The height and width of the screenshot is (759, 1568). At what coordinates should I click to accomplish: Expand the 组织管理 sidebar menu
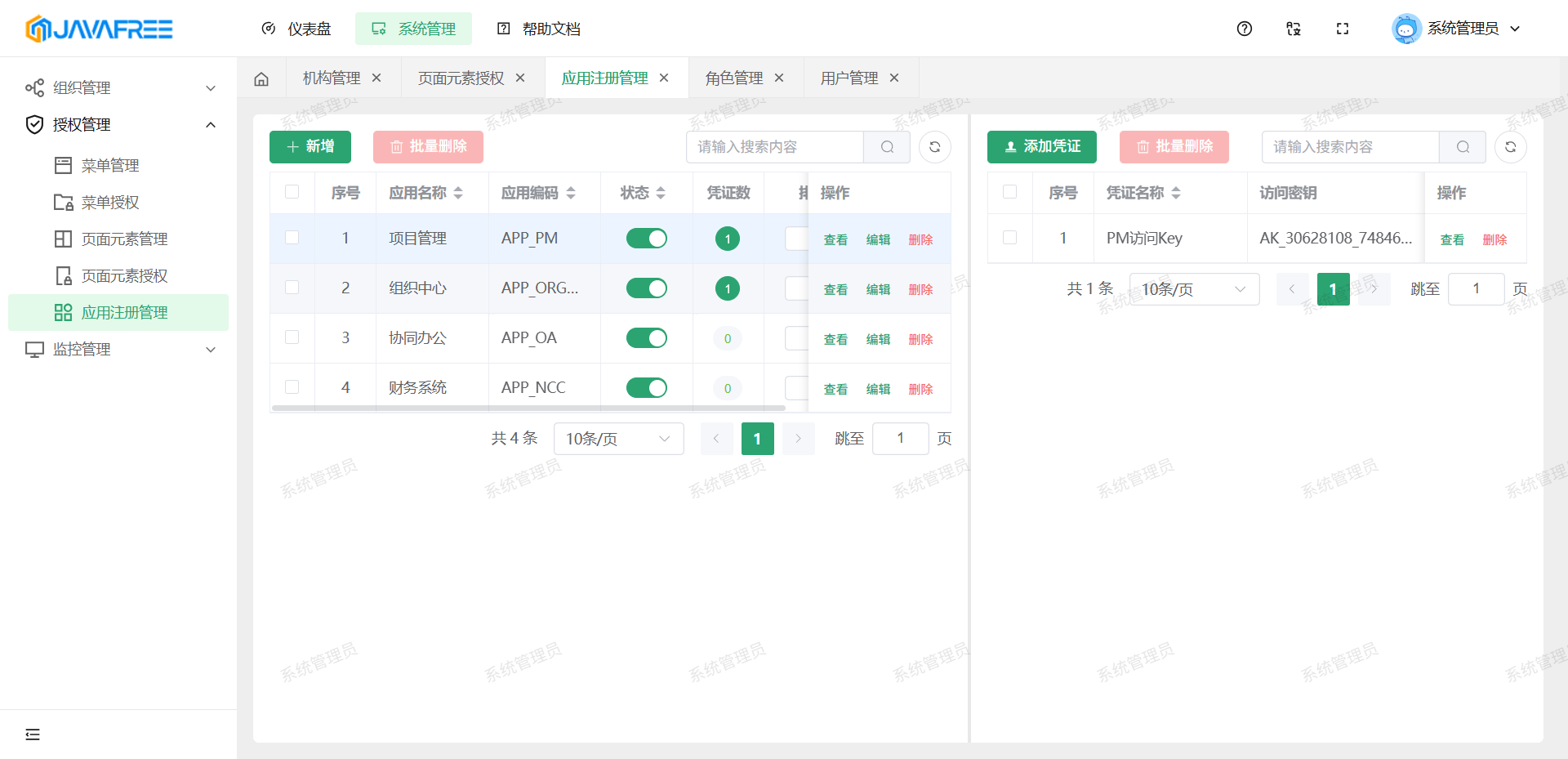point(118,87)
